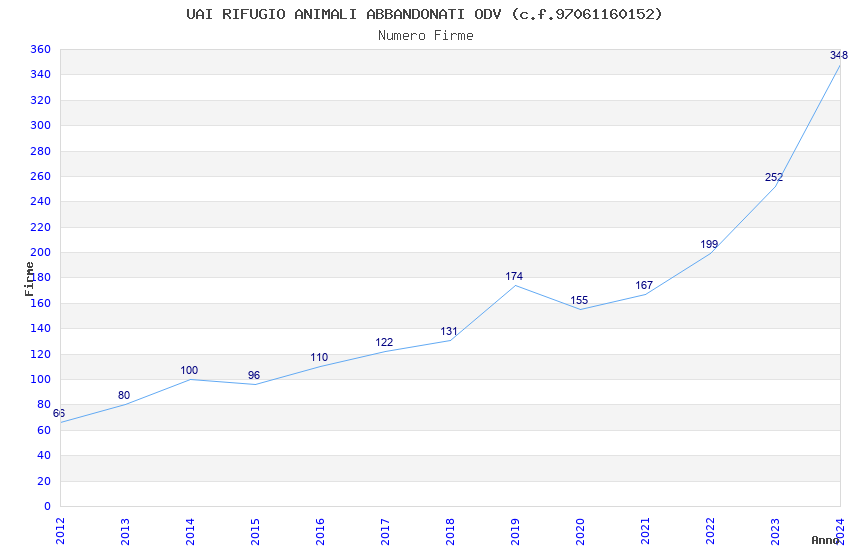Click the data label 80 above 2013
The width and height of the screenshot is (850, 550).
point(124,395)
